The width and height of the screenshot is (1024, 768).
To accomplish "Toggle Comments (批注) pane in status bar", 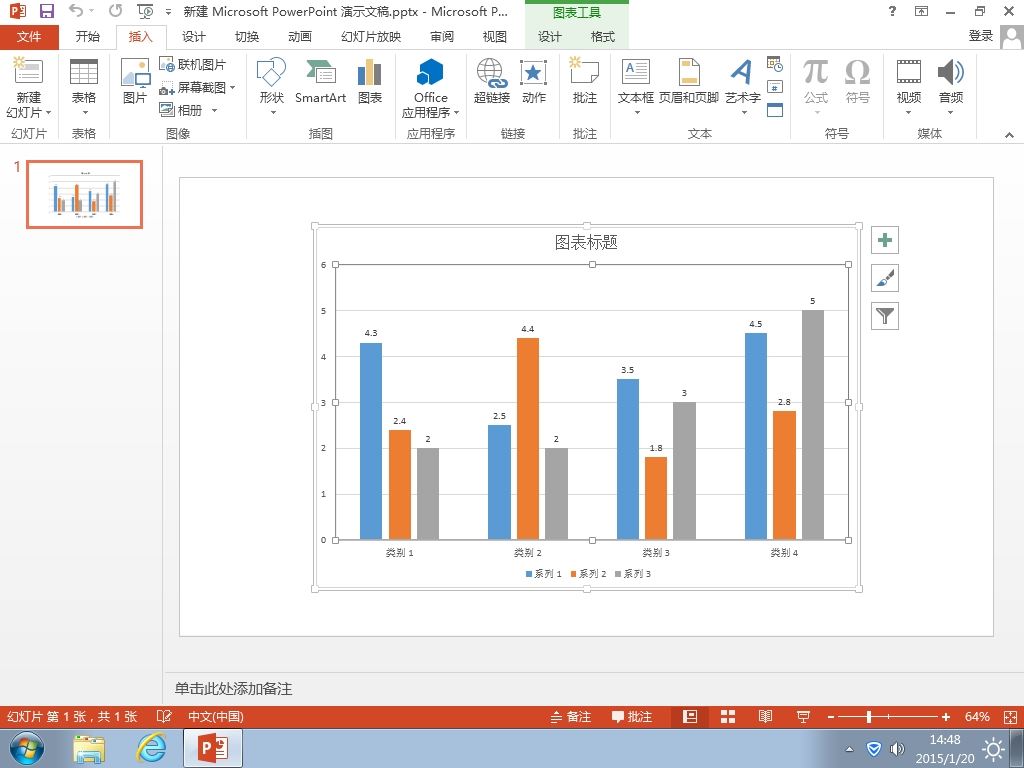I will 632,716.
